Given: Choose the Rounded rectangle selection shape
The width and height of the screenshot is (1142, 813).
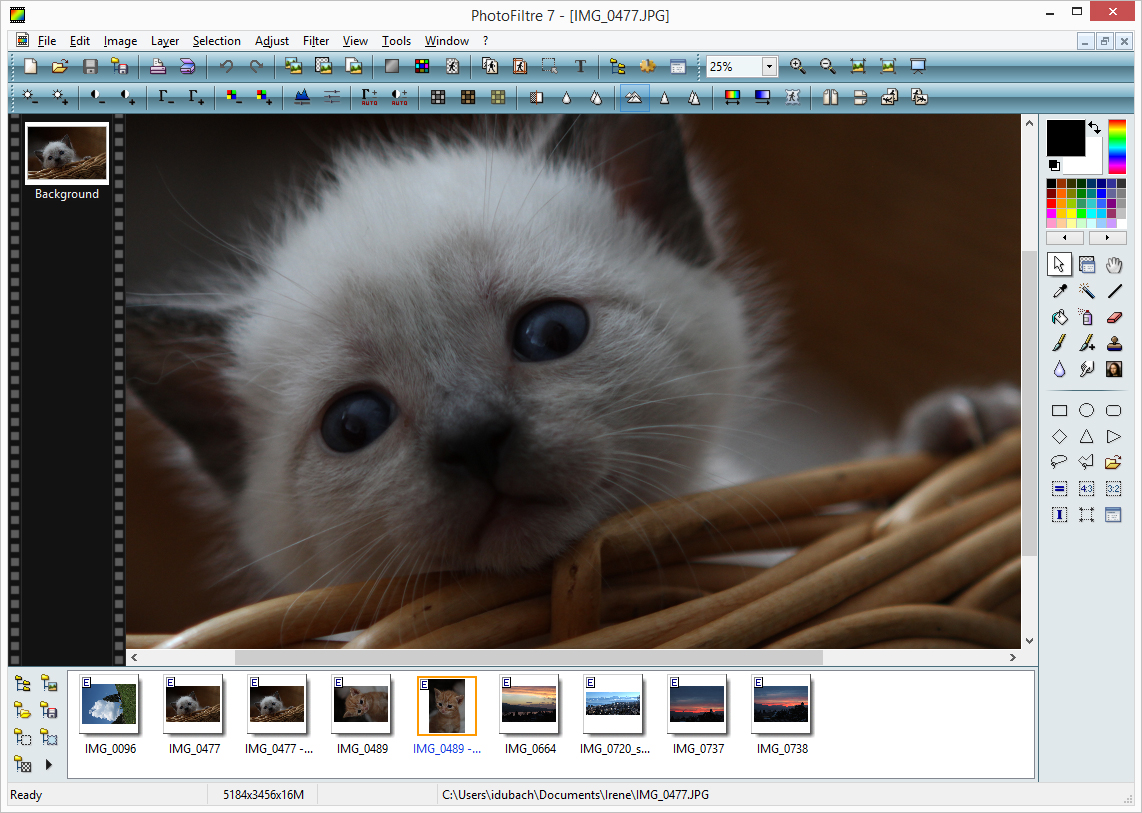Looking at the screenshot, I should [1114, 411].
